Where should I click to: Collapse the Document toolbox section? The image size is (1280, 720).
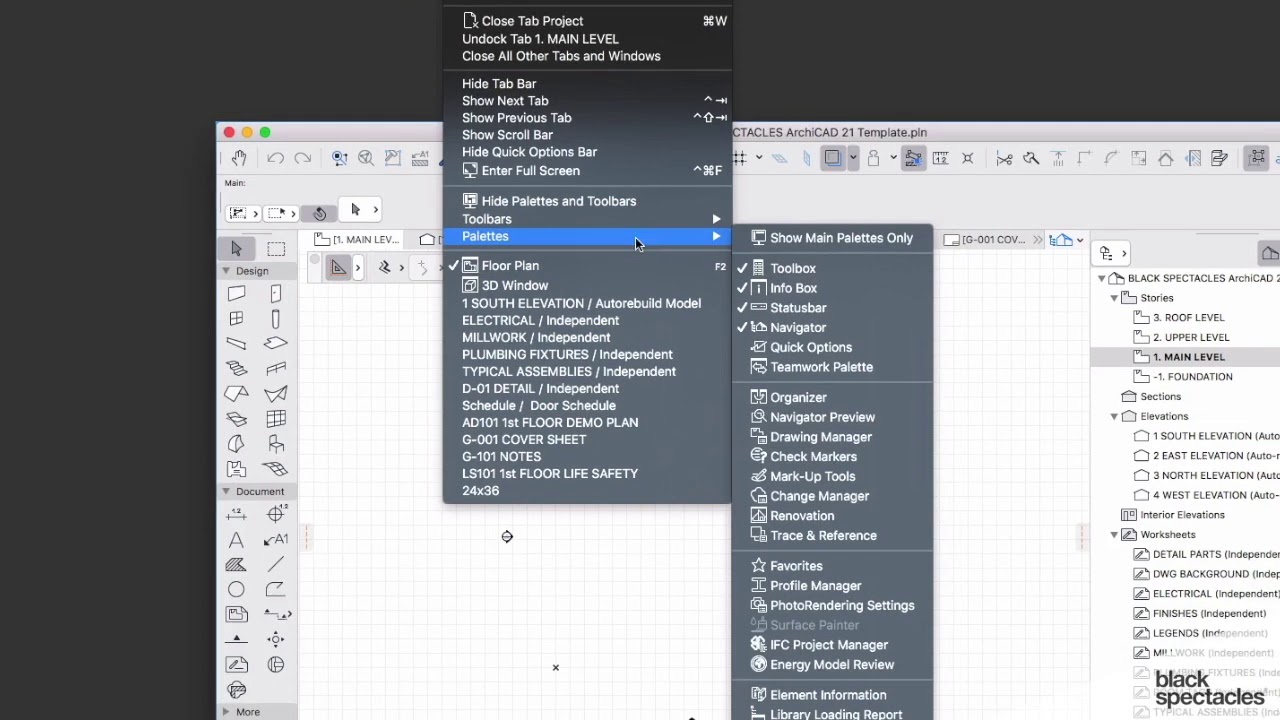tap(226, 491)
